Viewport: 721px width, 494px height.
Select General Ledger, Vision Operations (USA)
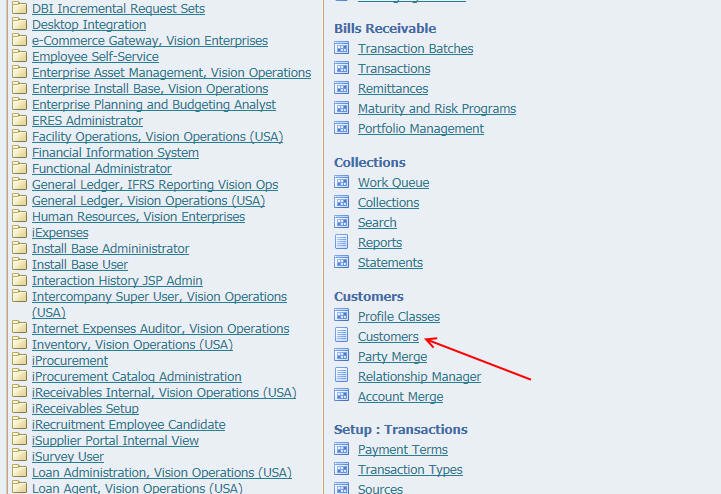[x=149, y=201]
